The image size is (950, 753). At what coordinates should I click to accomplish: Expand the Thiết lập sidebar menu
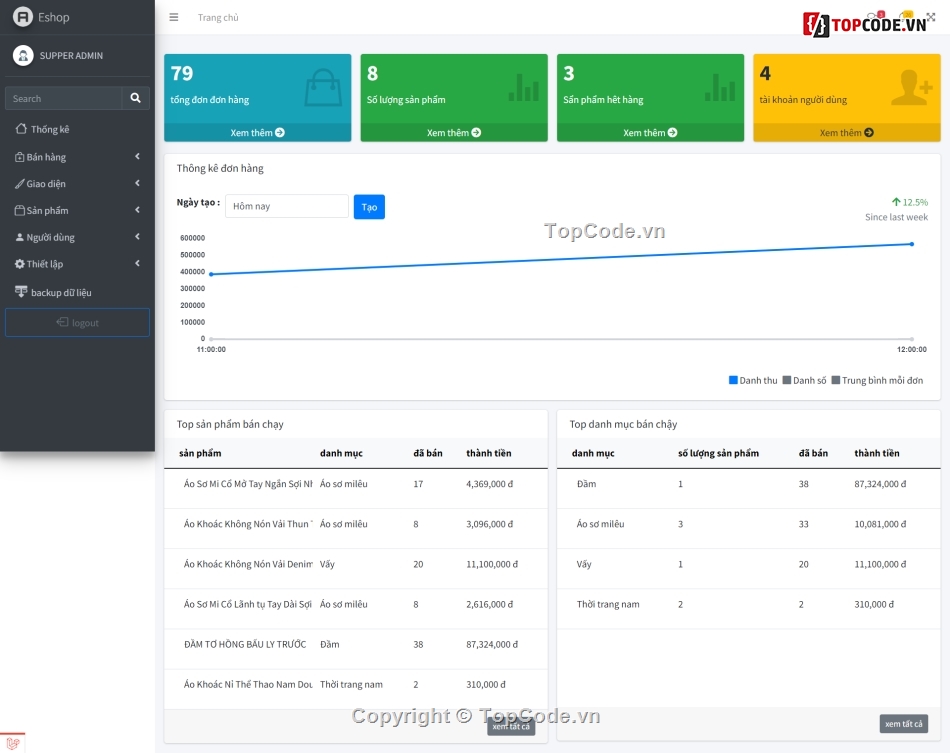tap(76, 264)
